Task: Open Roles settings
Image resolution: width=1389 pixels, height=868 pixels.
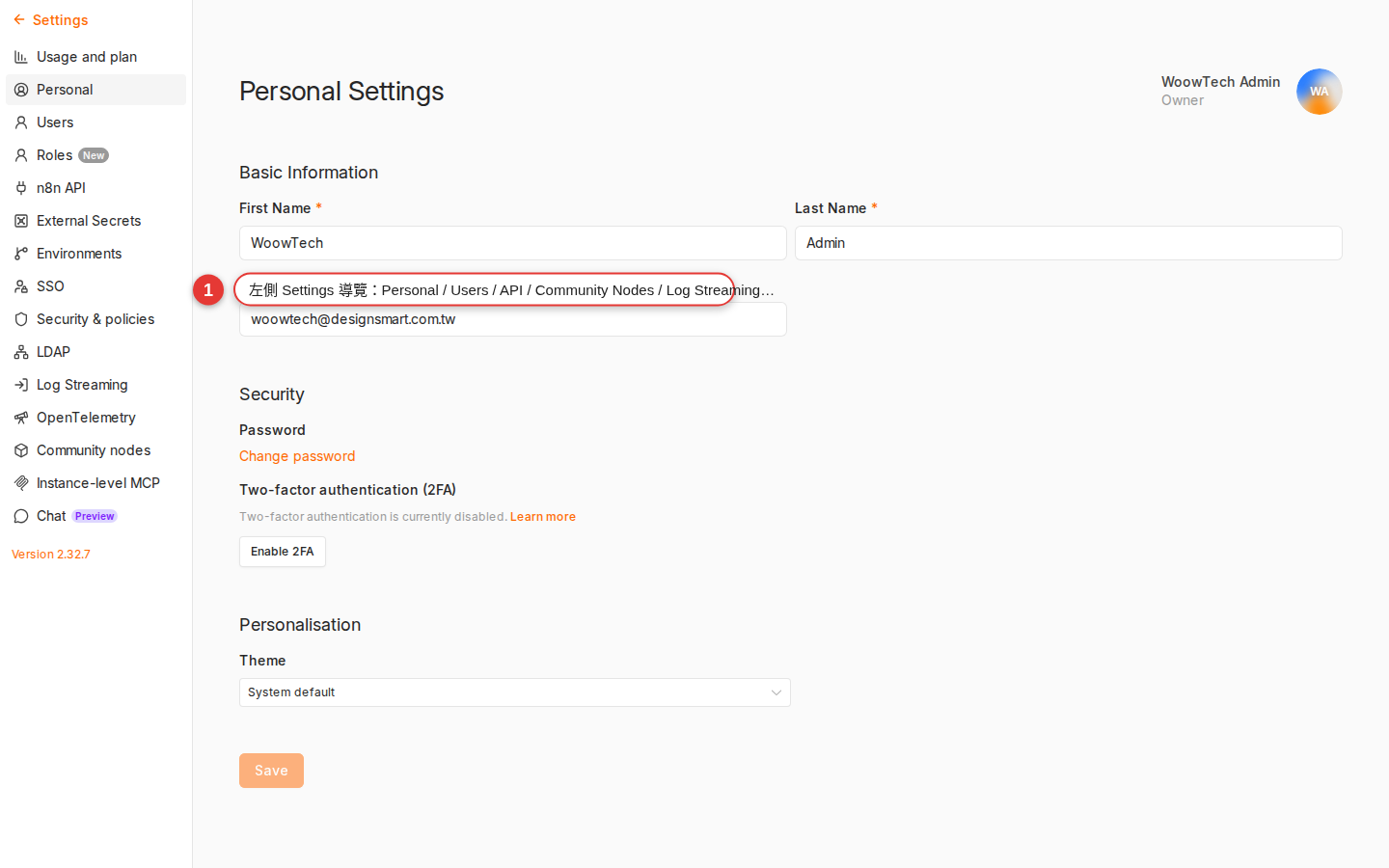Action: 95,155
